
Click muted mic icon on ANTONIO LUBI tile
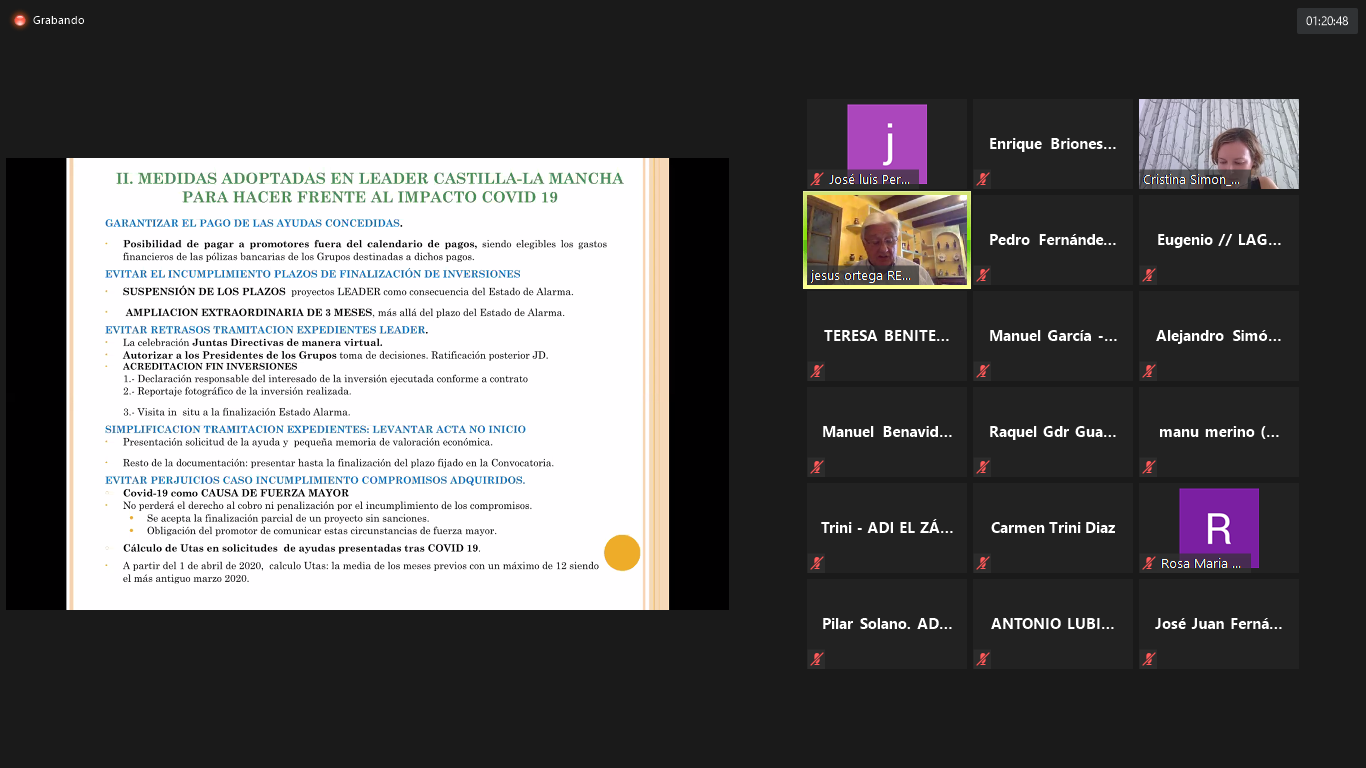coord(983,660)
